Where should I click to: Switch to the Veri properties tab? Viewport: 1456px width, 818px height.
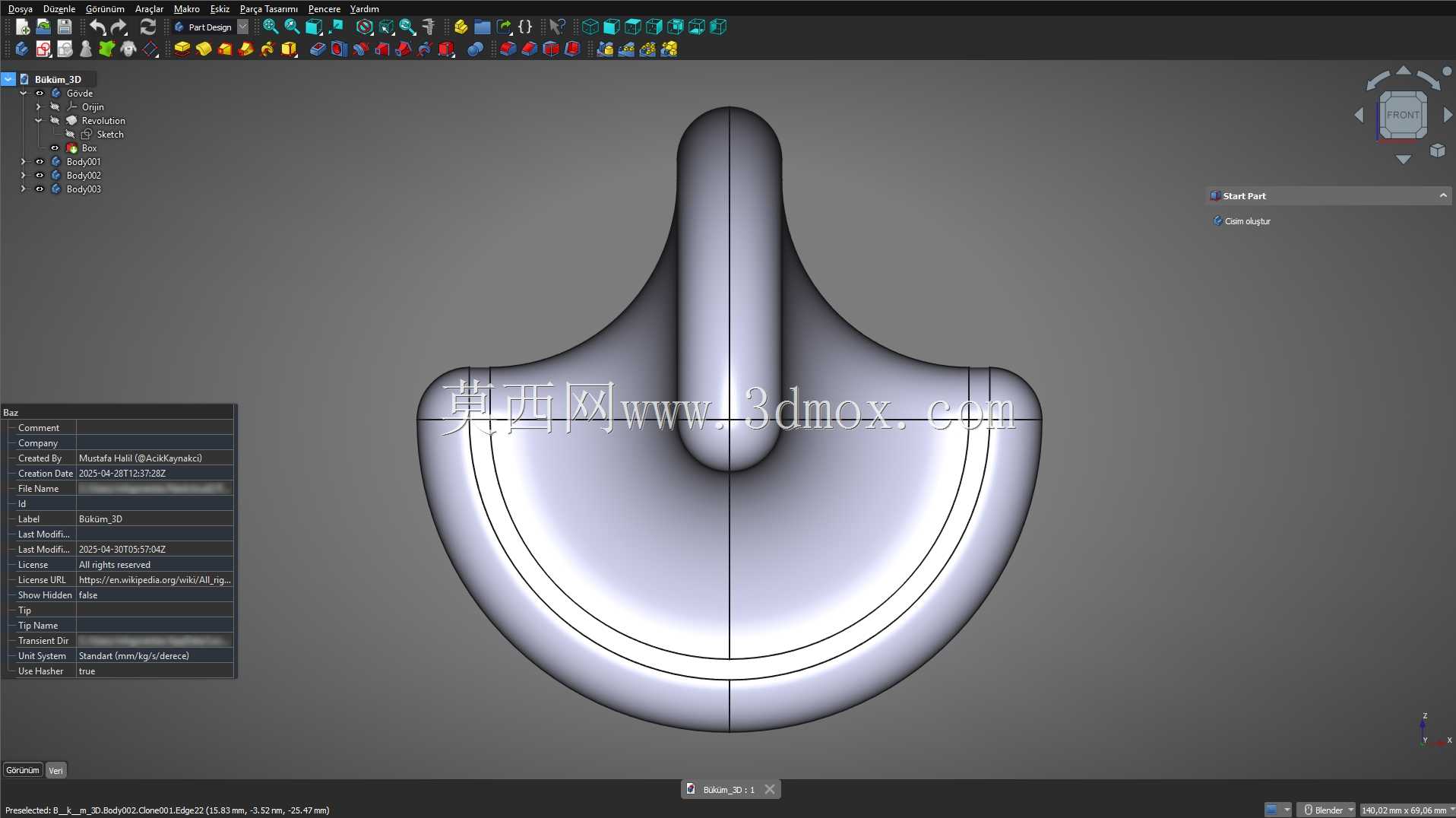56,771
